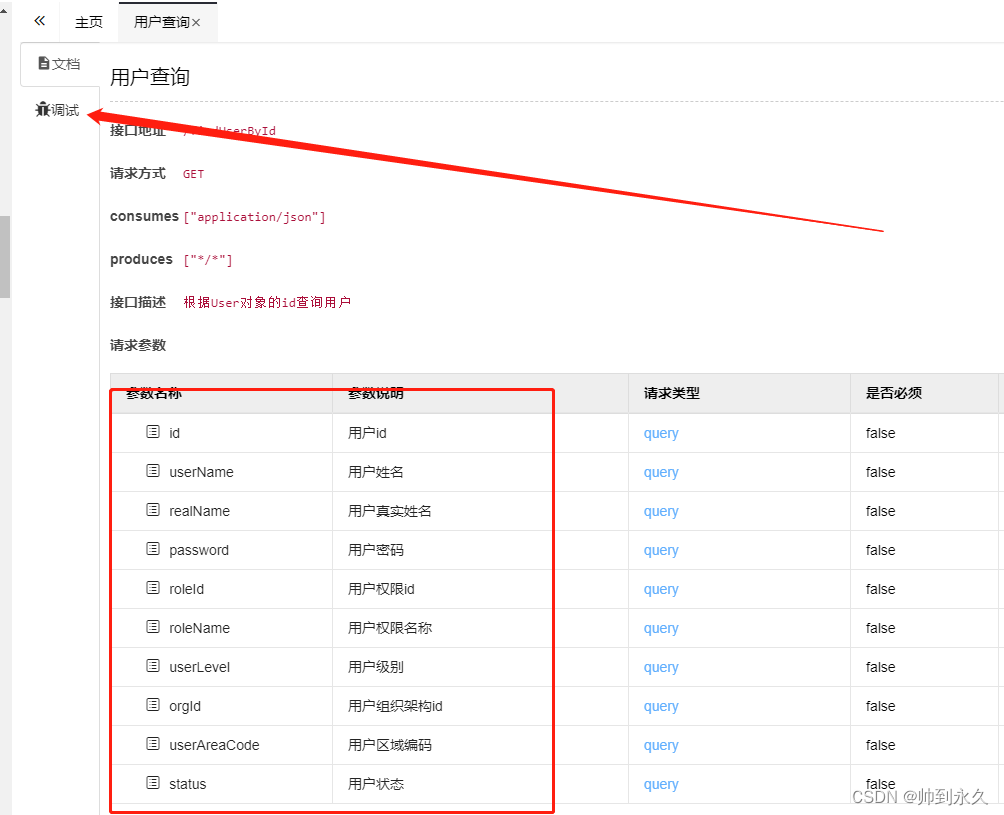
Task: Click the left vertical scrollbar
Action: (4, 255)
